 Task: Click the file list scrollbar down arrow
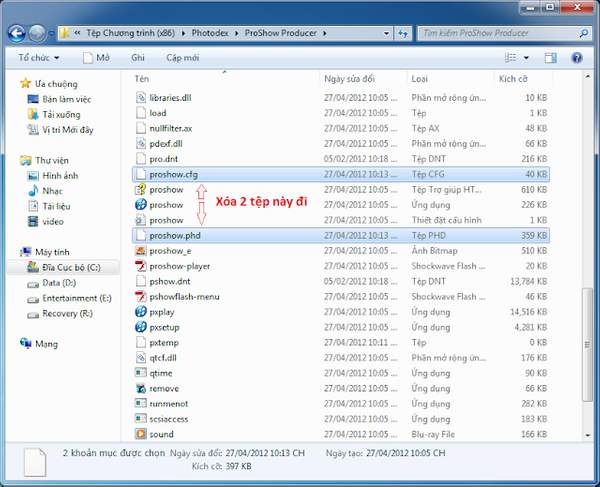coord(587,435)
